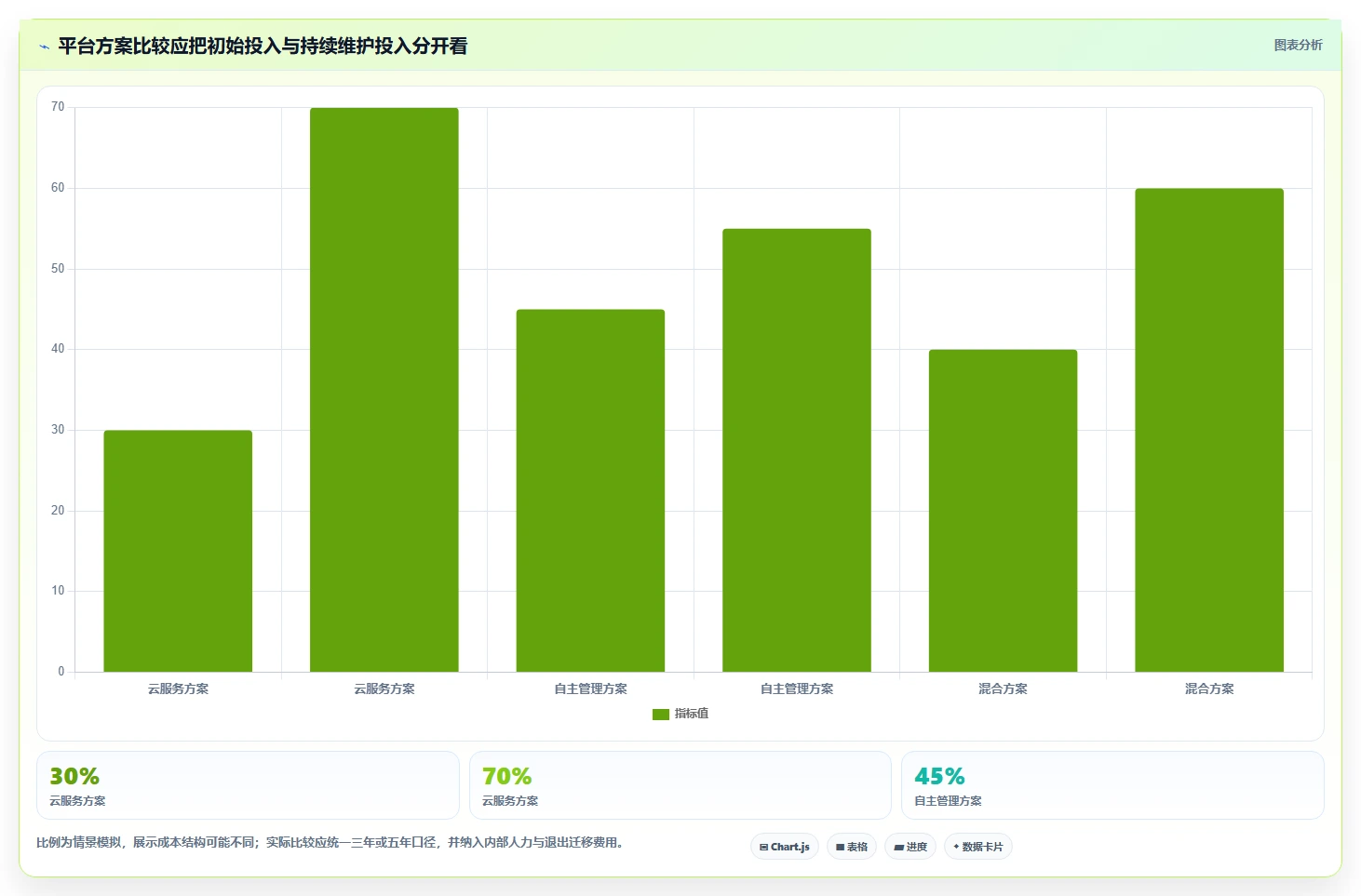Viewport: 1361px width, 896px height.
Task: Click the y-axis tick label 40
Action: (58, 349)
